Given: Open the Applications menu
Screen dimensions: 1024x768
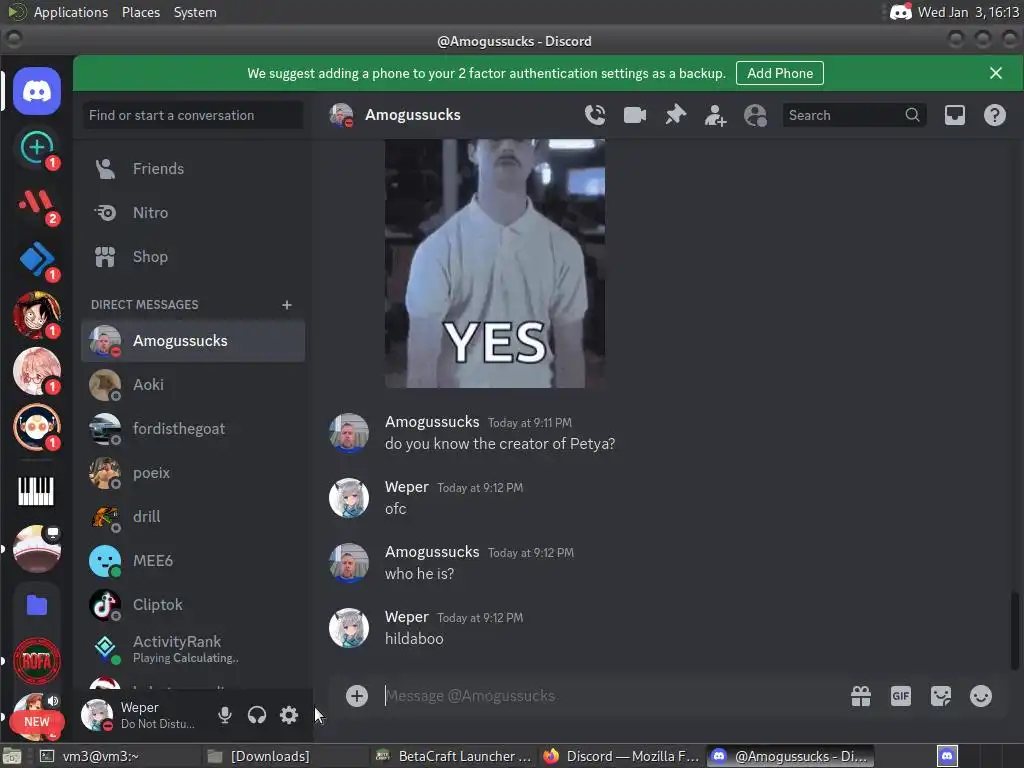Looking at the screenshot, I should tap(71, 12).
